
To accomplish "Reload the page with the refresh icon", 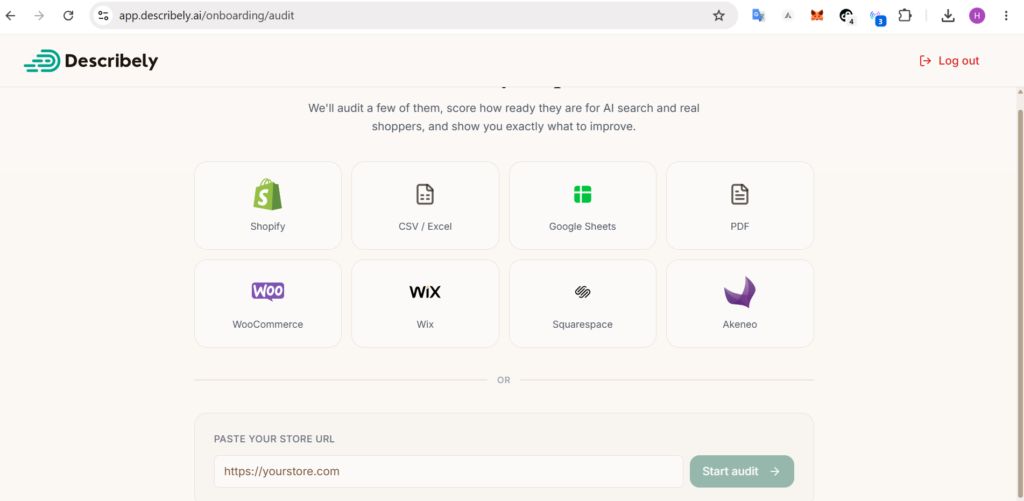I will point(68,16).
